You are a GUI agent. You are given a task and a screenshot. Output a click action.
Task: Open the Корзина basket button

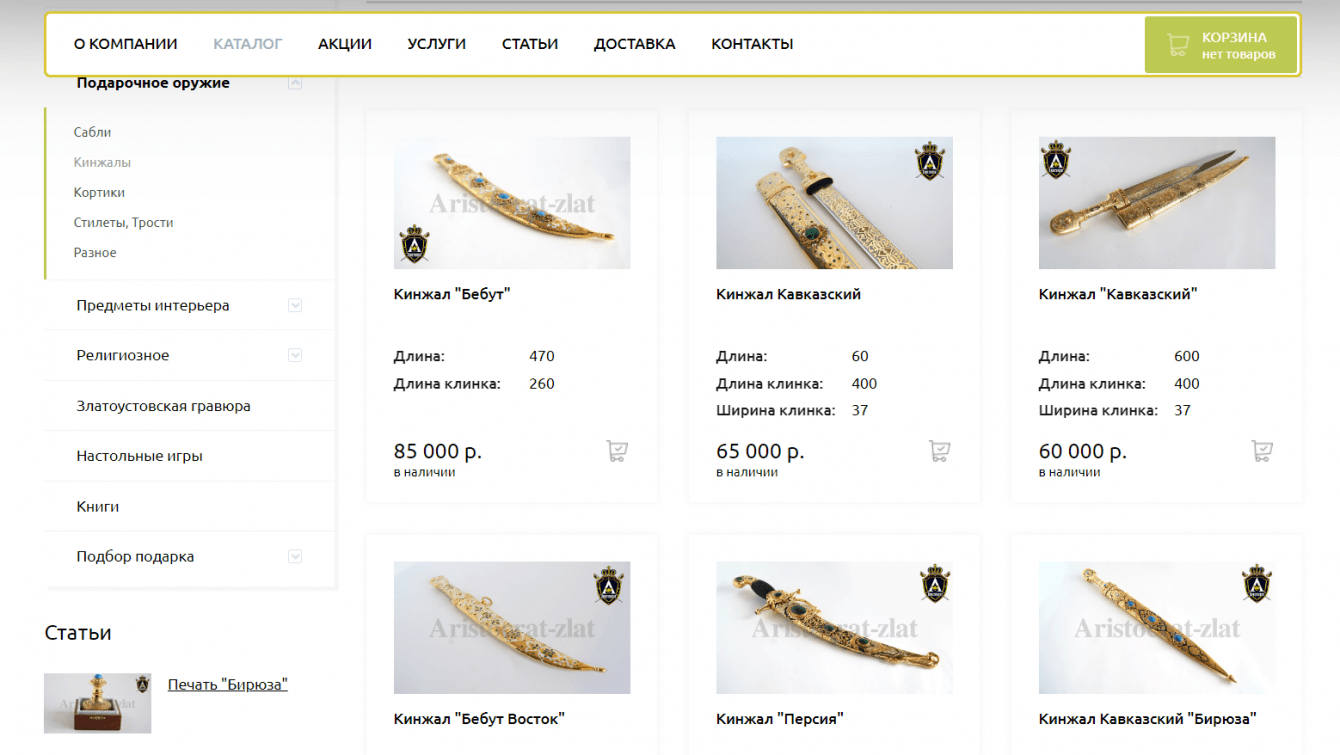[1221, 45]
